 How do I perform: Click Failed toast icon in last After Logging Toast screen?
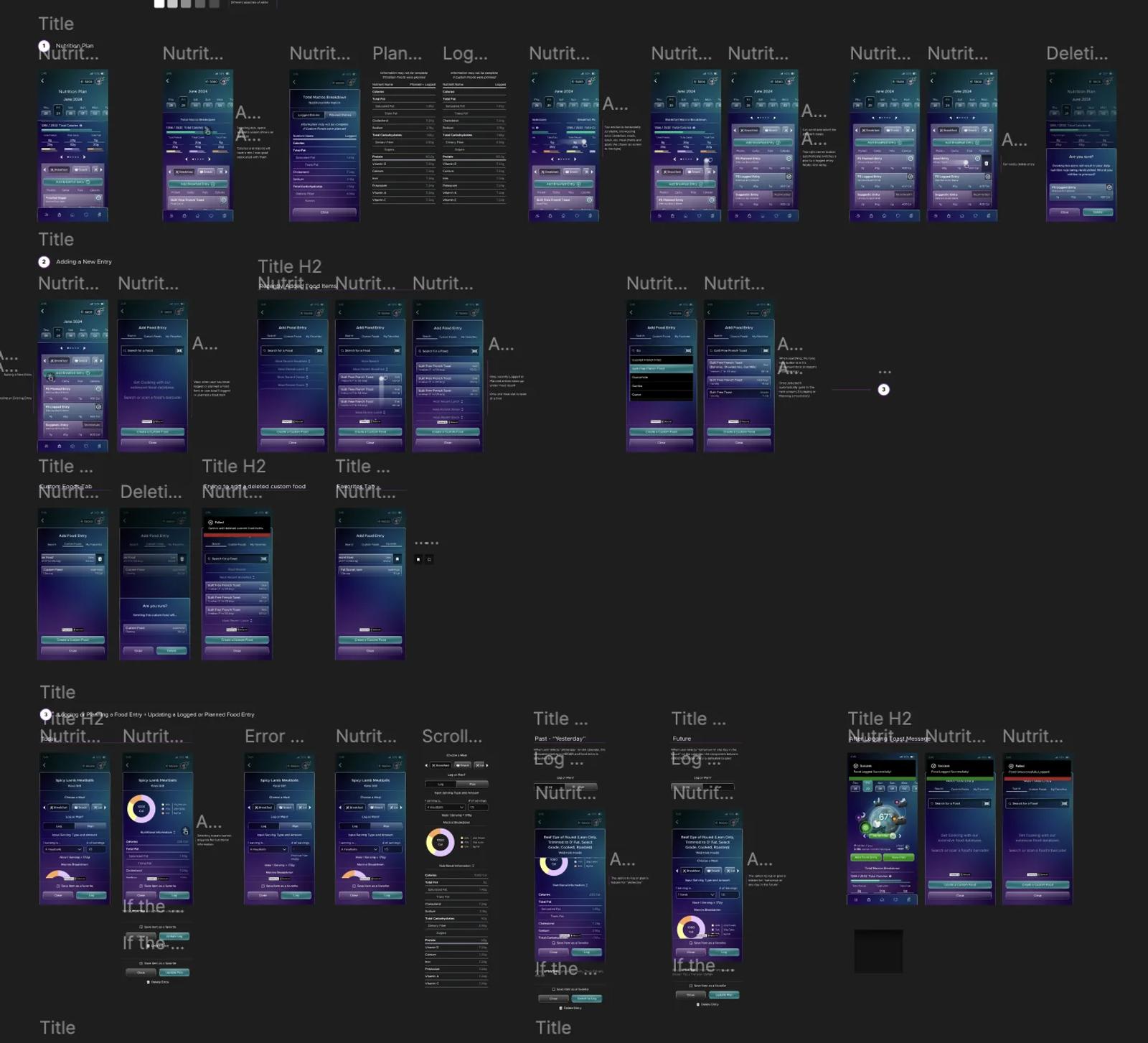pyautogui.click(x=1011, y=766)
